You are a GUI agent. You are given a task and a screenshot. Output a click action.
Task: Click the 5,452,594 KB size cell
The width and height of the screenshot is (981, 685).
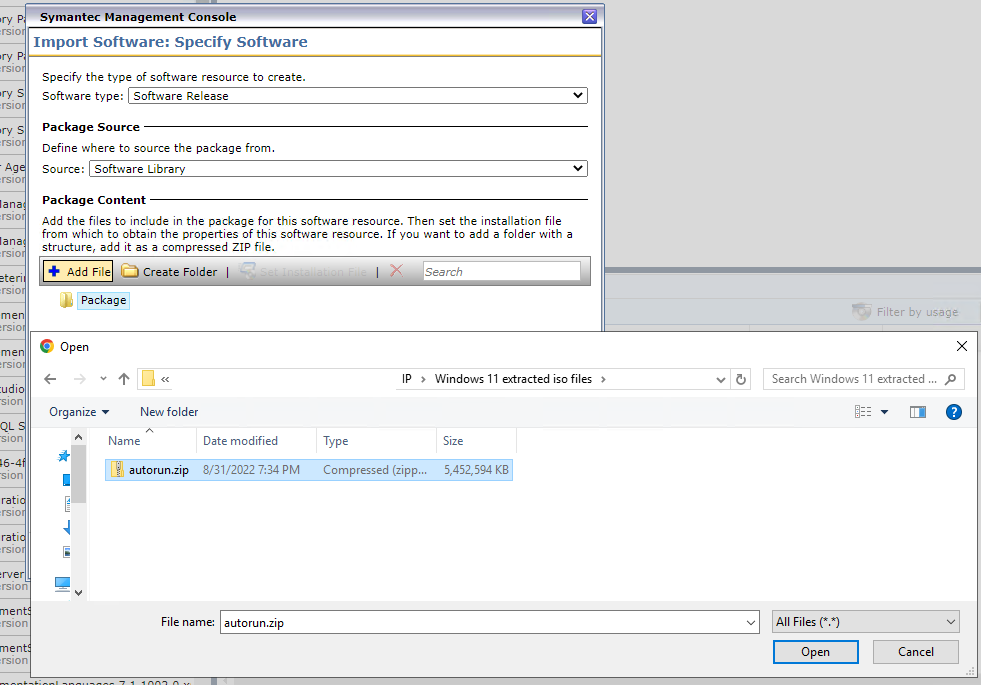pos(476,470)
